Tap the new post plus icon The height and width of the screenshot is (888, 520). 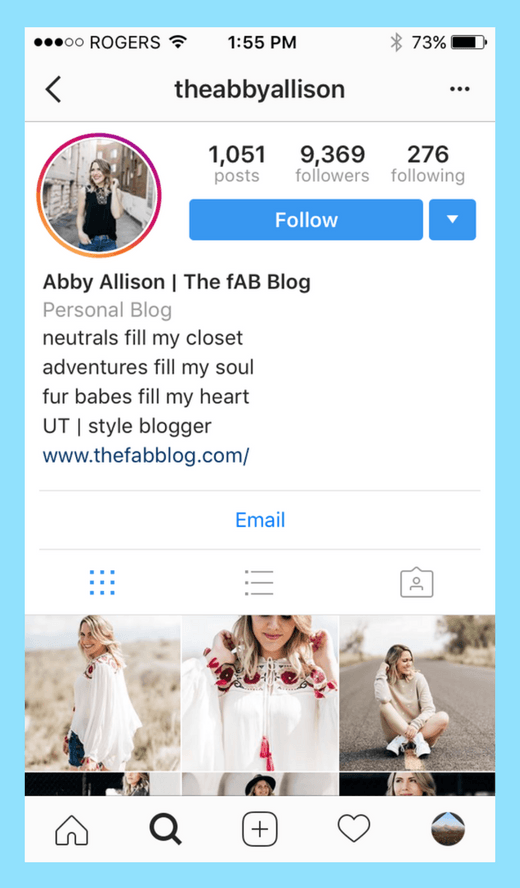(259, 830)
